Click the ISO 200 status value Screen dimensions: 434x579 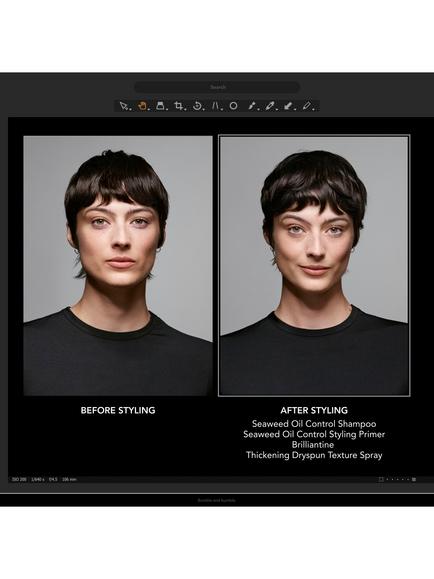pos(19,479)
